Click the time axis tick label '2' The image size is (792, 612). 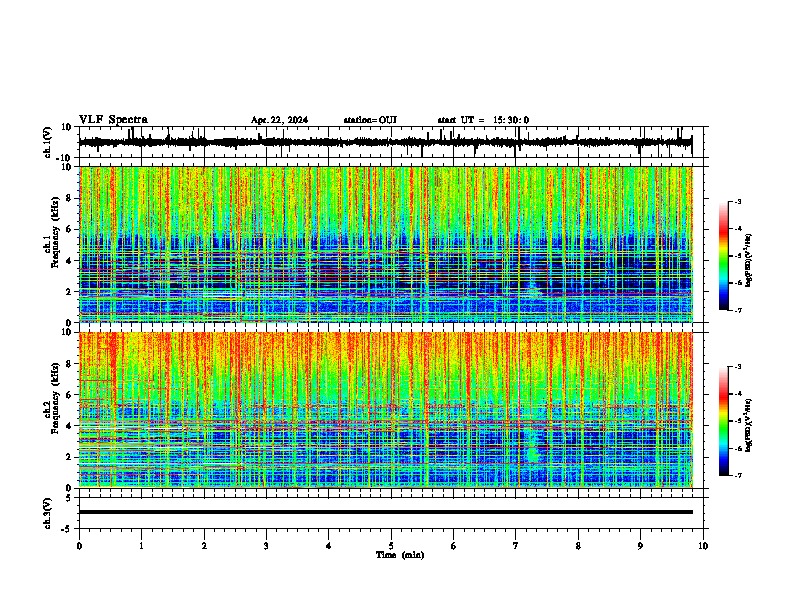tap(204, 546)
